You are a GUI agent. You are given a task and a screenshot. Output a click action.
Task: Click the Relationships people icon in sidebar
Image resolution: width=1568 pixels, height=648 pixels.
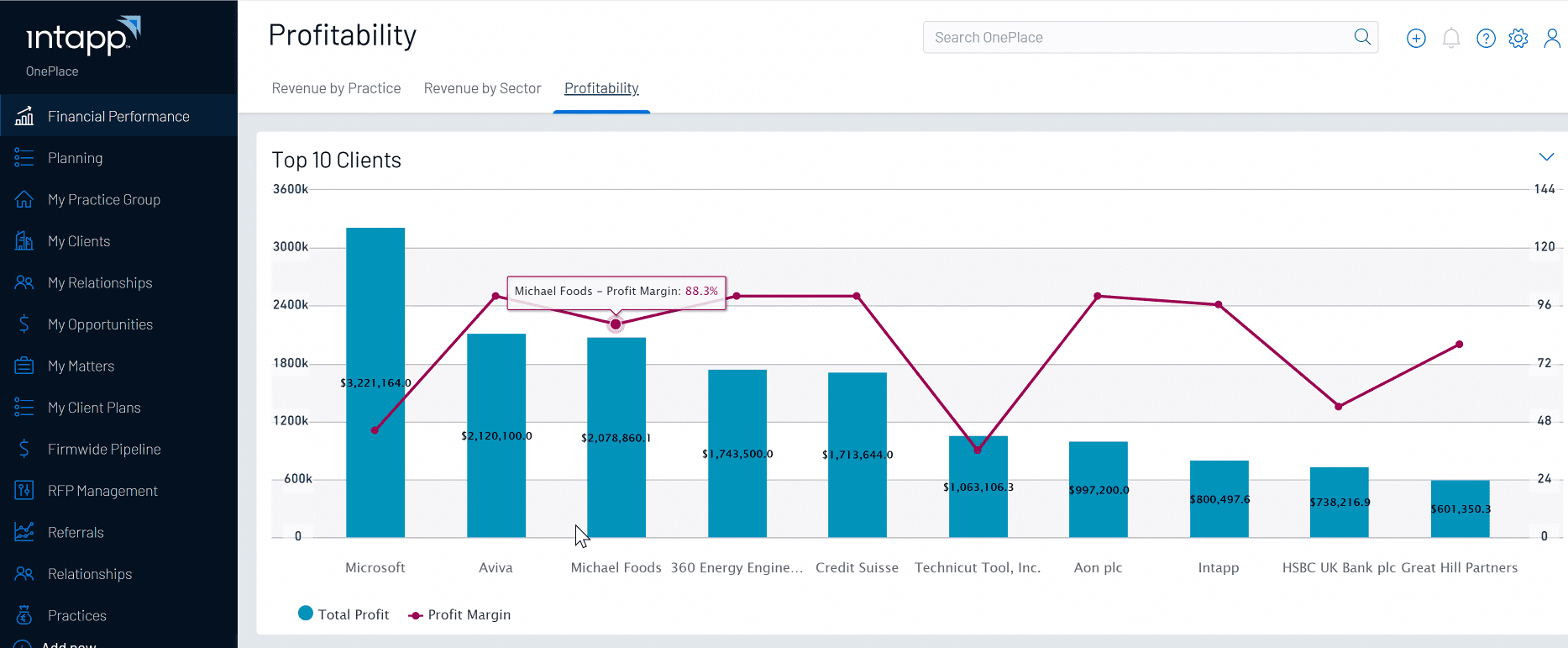pos(24,574)
